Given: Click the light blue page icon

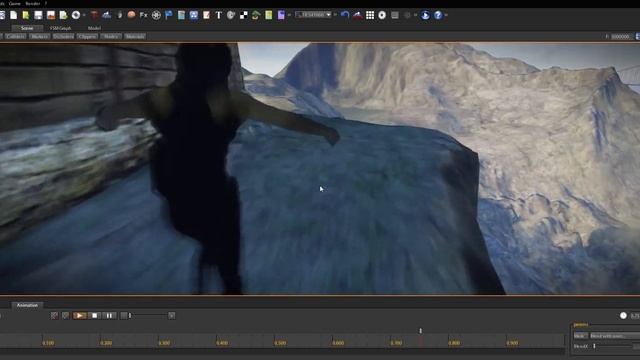Looking at the screenshot, I should click(x=181, y=15).
